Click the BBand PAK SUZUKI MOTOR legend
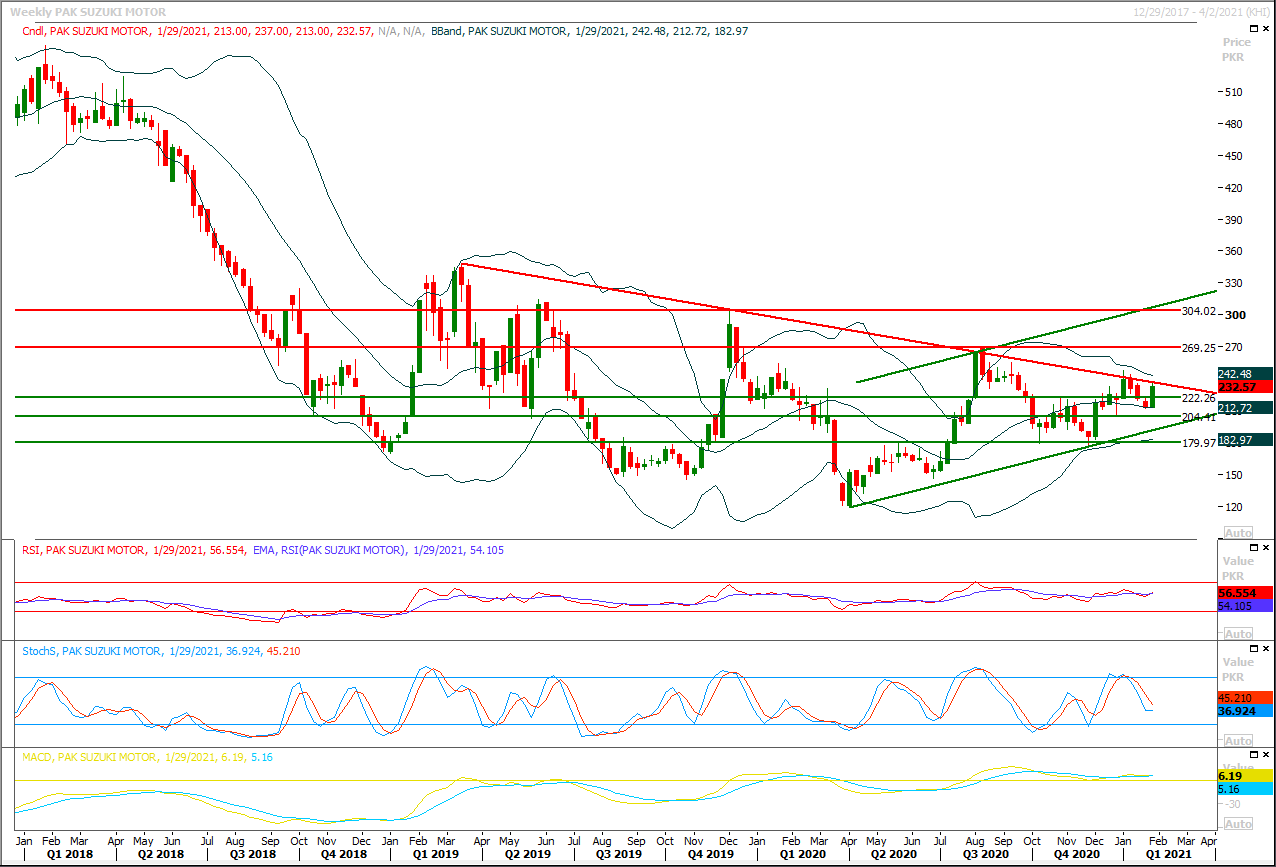 500,31
